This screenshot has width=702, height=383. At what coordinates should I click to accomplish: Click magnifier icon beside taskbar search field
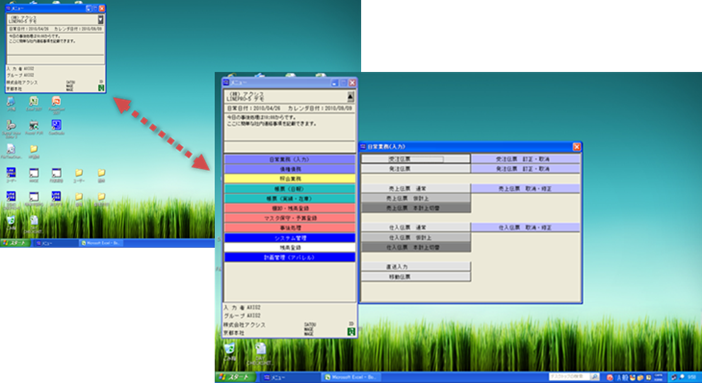click(x=595, y=377)
